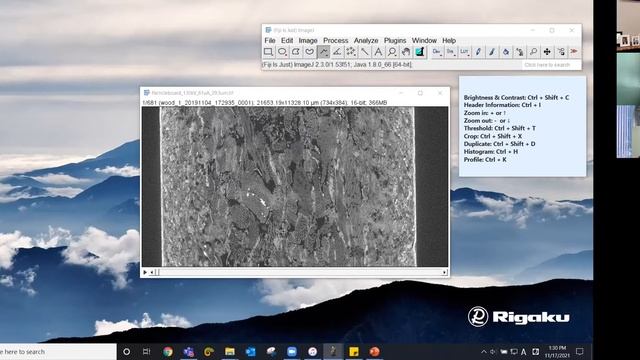Play the image stack animation
640x360 pixels.
[x=145, y=272]
